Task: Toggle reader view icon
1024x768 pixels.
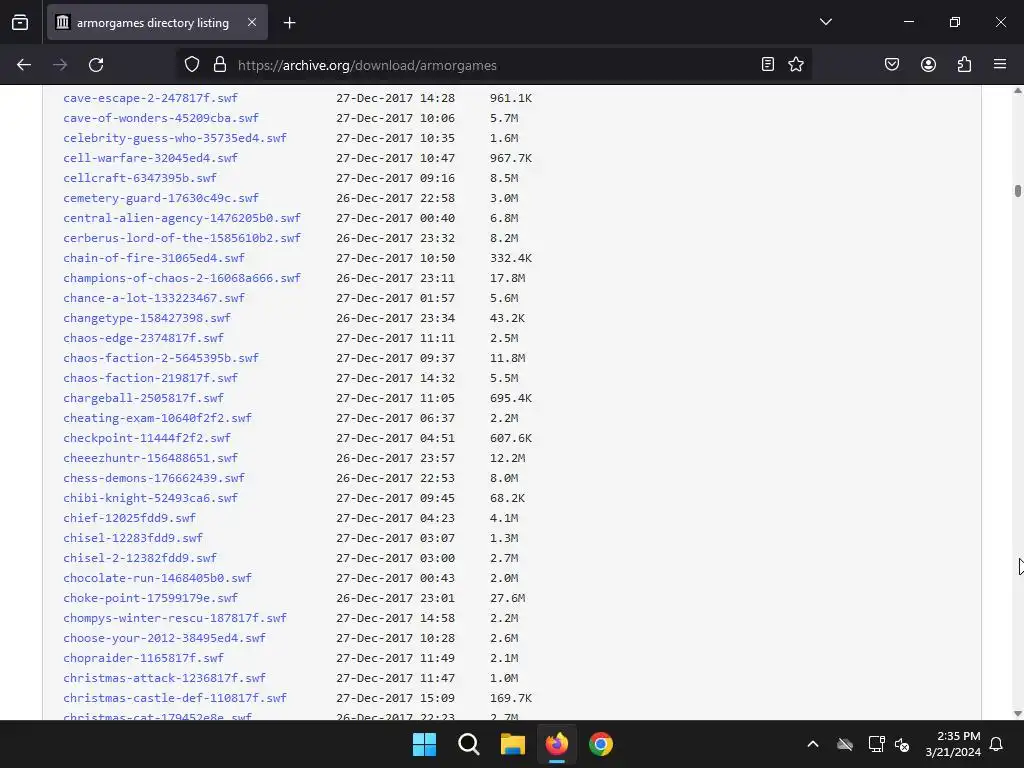Action: tap(768, 64)
